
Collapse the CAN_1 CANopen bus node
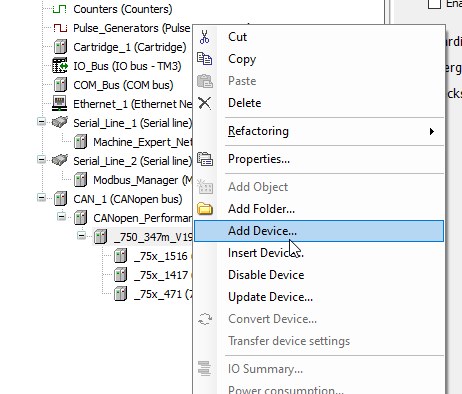(41, 198)
